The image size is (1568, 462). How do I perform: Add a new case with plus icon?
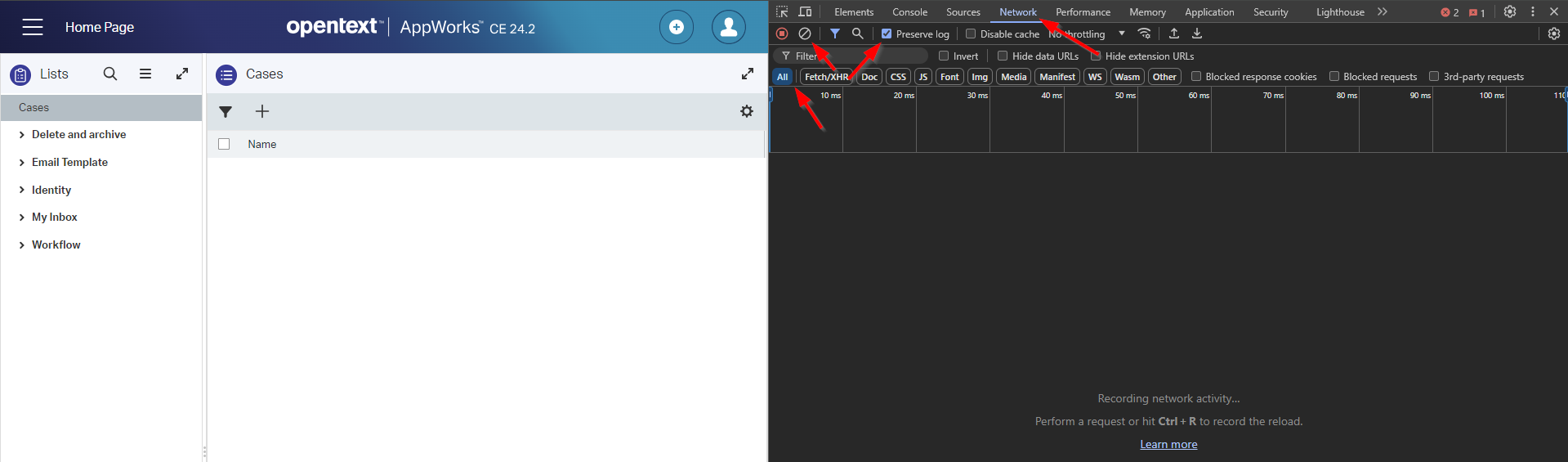(262, 111)
